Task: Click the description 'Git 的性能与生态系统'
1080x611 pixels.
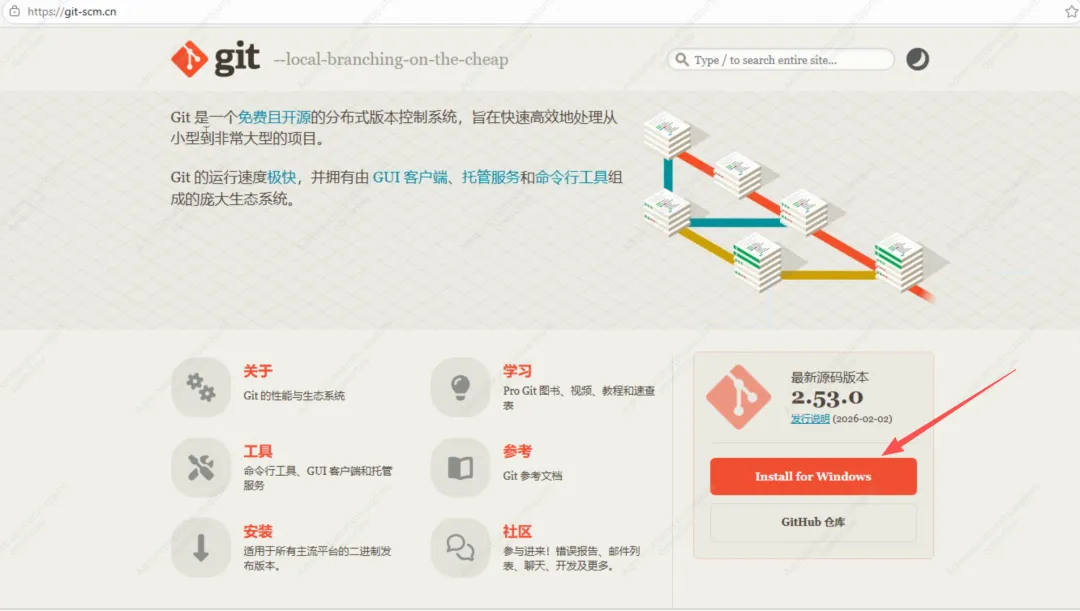Action: coord(294,395)
